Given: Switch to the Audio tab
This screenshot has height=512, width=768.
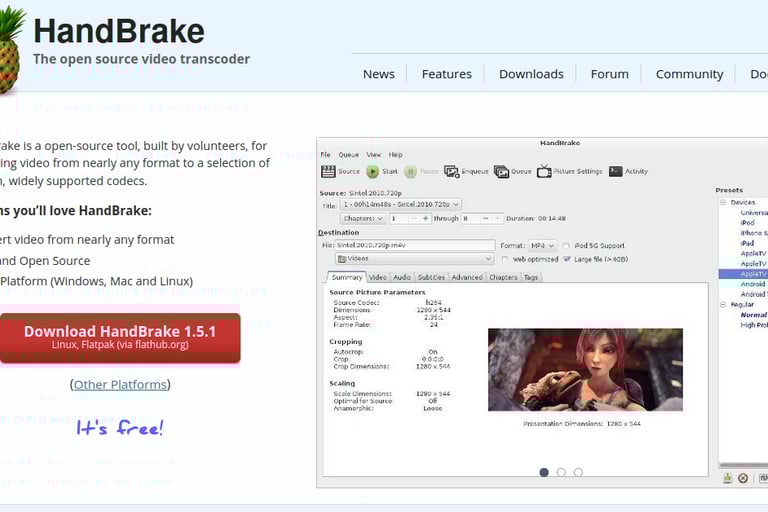Looking at the screenshot, I should (402, 277).
